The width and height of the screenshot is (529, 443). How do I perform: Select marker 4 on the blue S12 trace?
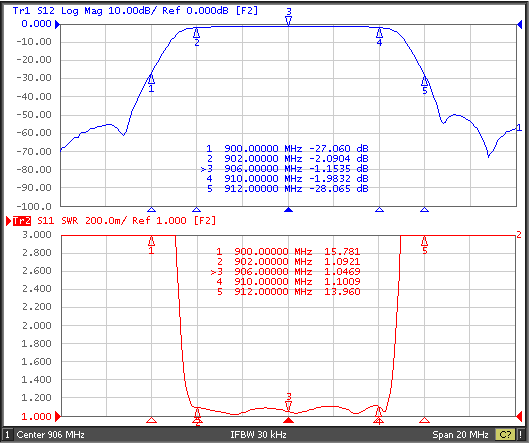tap(379, 37)
